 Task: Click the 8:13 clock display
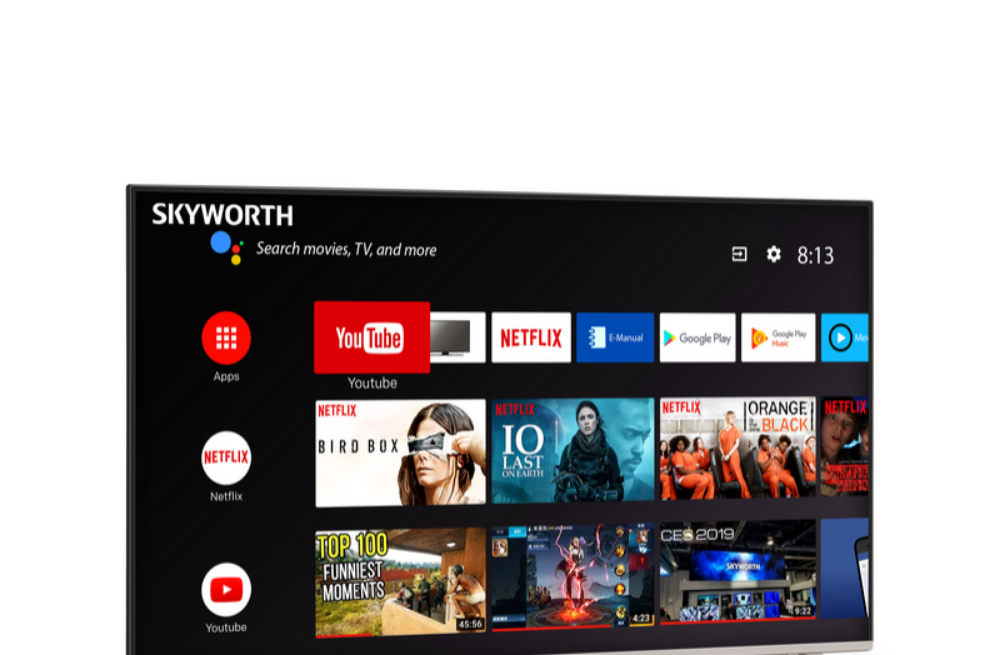(816, 256)
